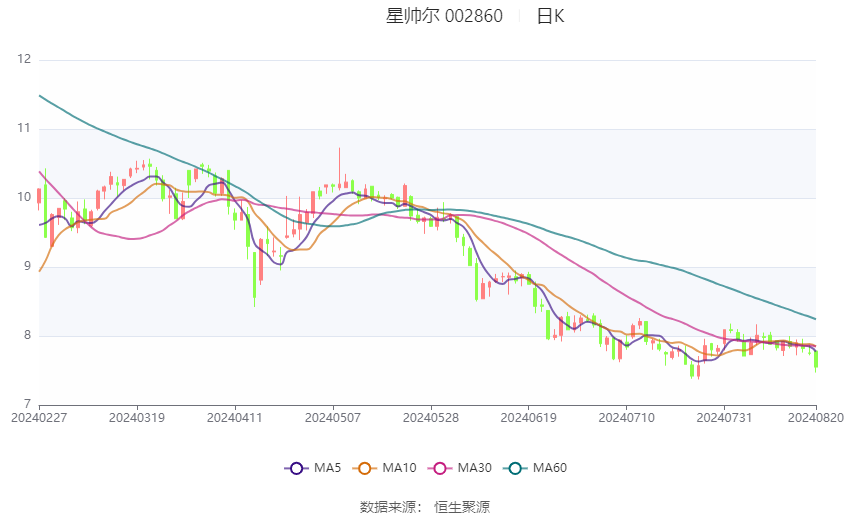Click the price axis label 12
The width and height of the screenshot is (850, 517).
pos(24,59)
